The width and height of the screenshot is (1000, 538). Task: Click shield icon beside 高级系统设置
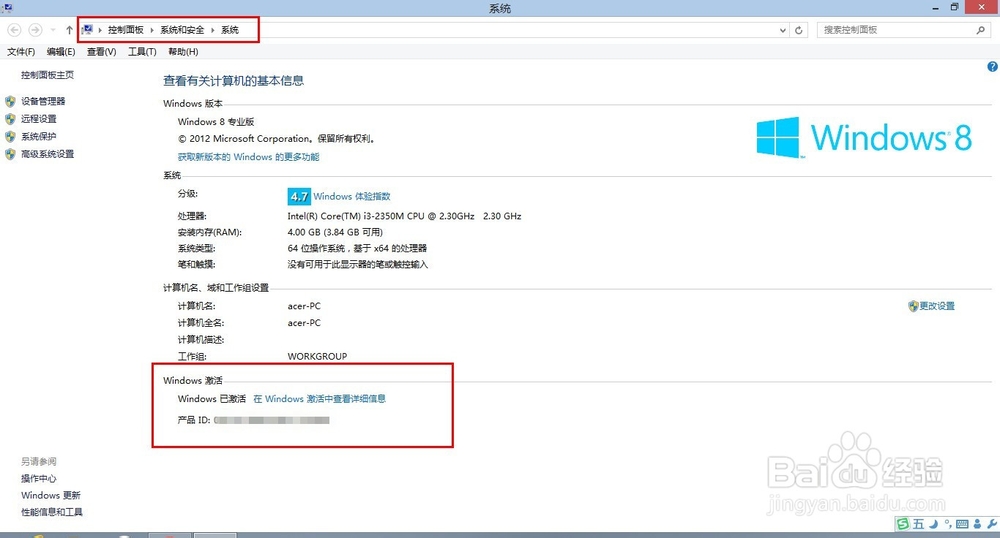click(10, 154)
